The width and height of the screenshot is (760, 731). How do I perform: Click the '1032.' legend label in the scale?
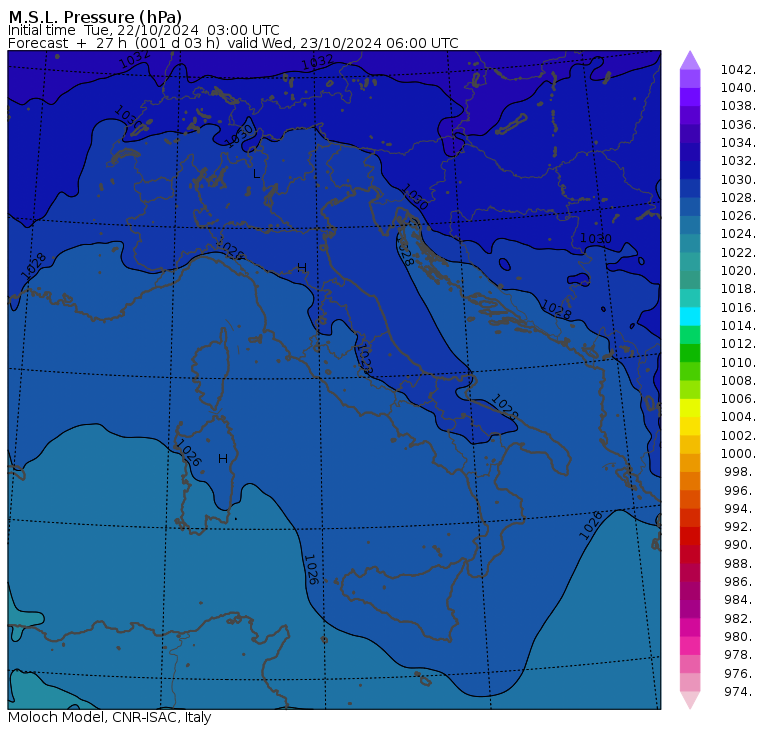738,160
